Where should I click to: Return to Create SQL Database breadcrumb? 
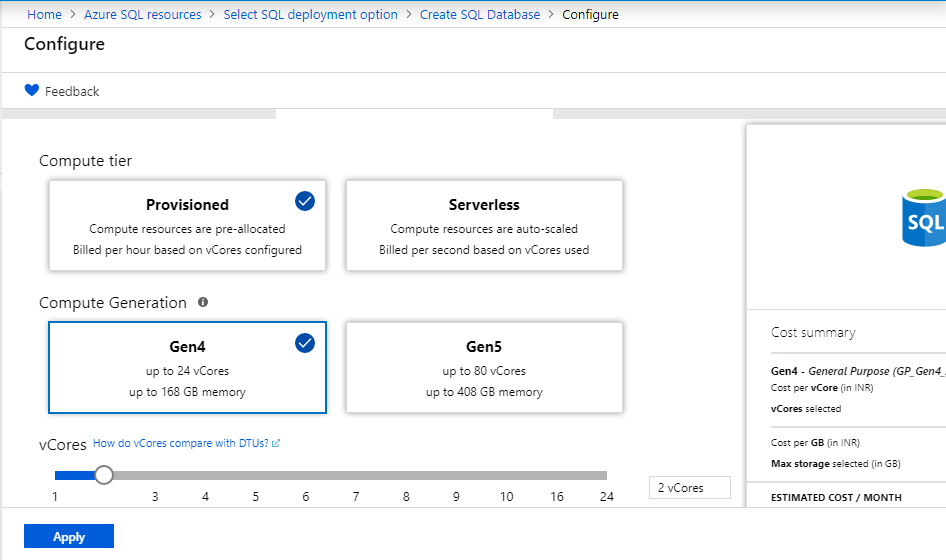[x=480, y=14]
